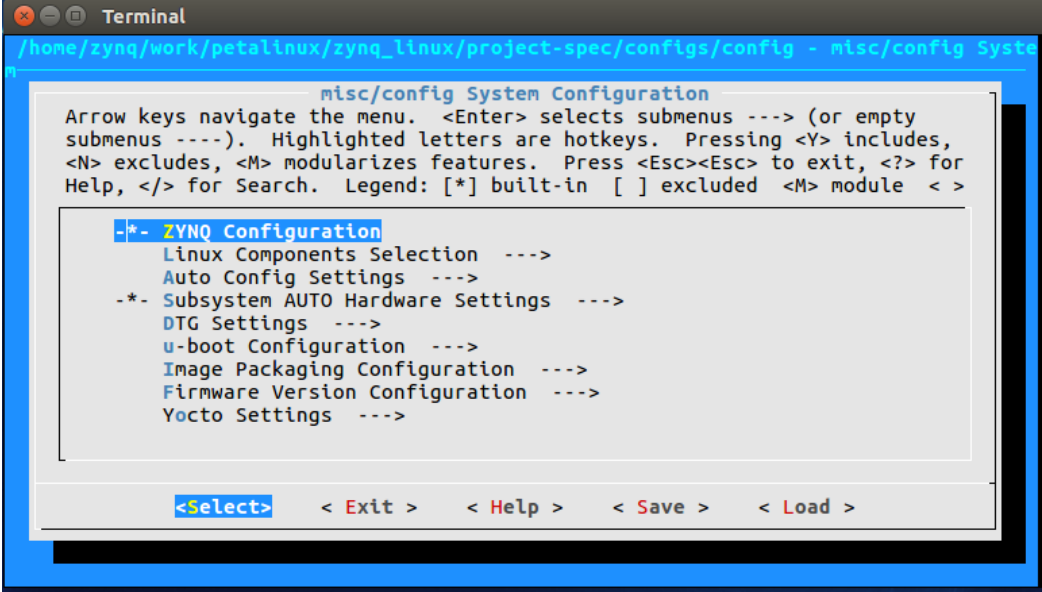Open the DTG Settings submenu

coord(234,323)
